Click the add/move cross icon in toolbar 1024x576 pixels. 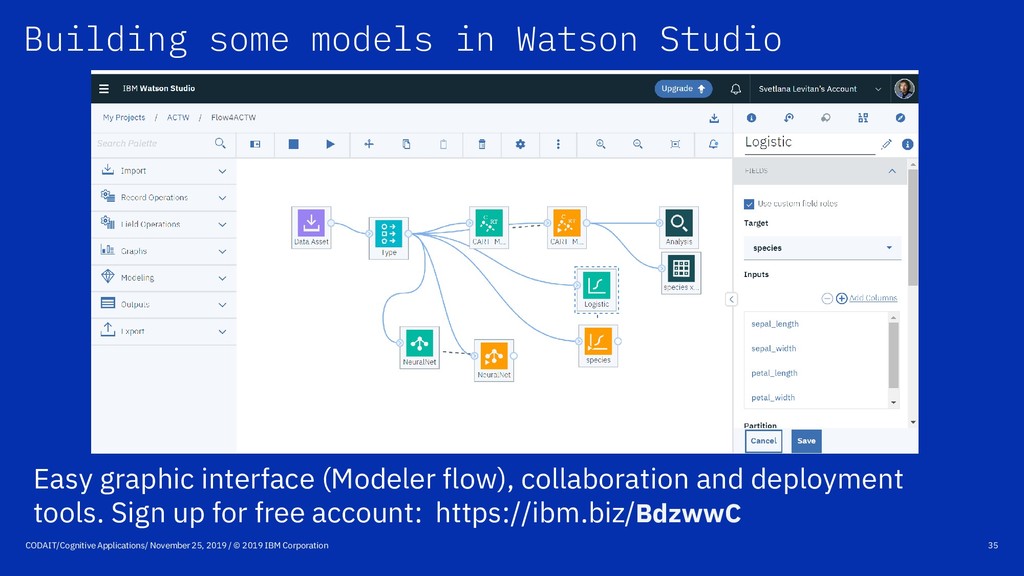369,144
